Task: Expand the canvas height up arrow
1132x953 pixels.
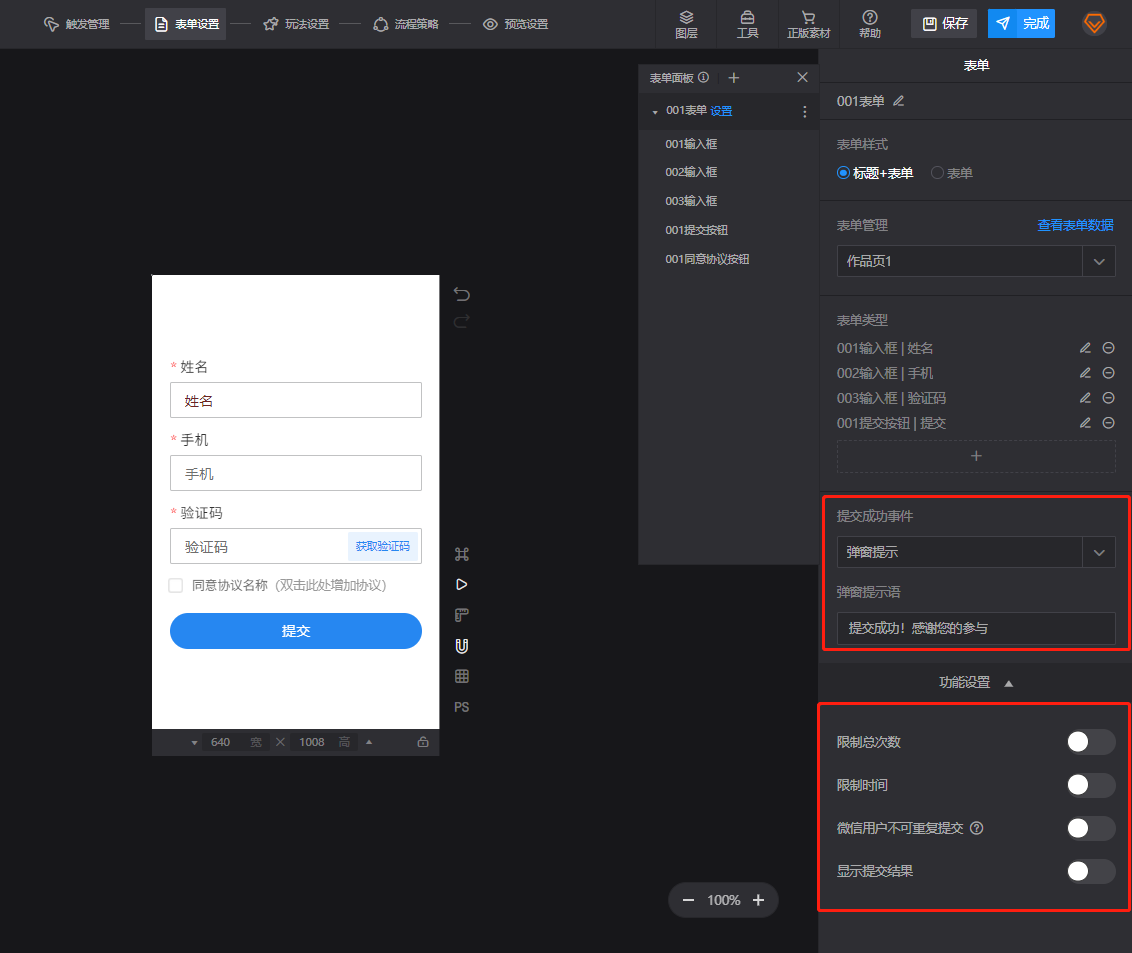Action: [369, 742]
